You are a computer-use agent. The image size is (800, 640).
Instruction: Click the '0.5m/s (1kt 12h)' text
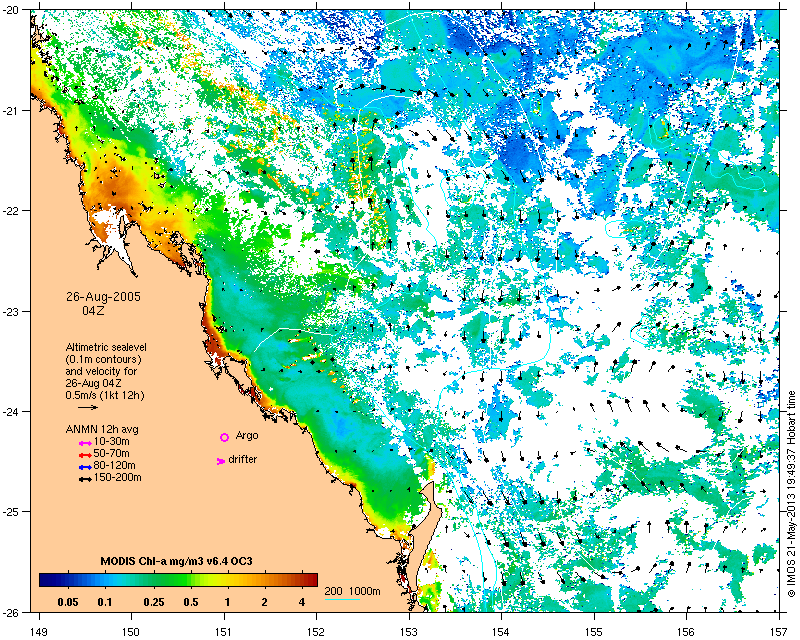point(105,396)
